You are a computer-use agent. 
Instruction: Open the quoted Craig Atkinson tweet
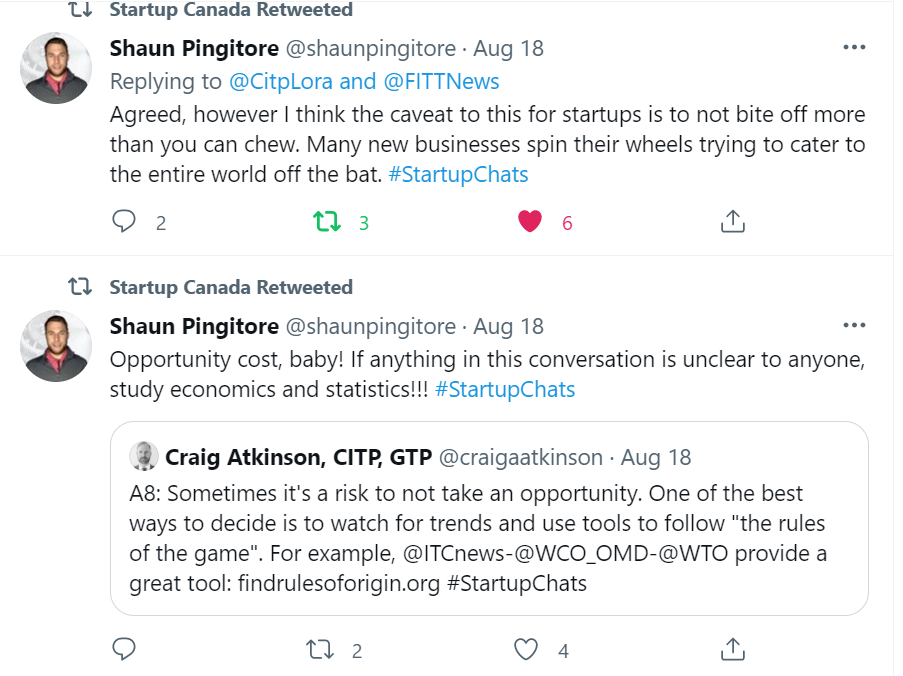click(489, 518)
